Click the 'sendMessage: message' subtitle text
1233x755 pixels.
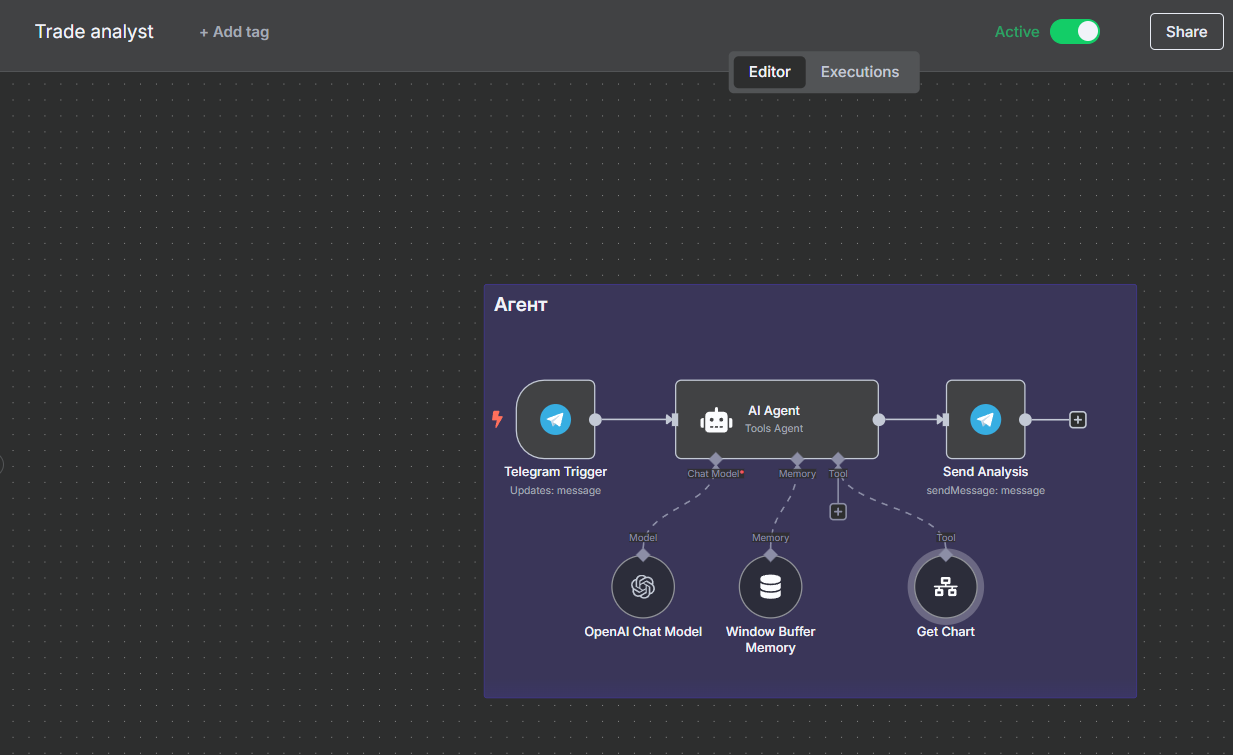click(985, 491)
